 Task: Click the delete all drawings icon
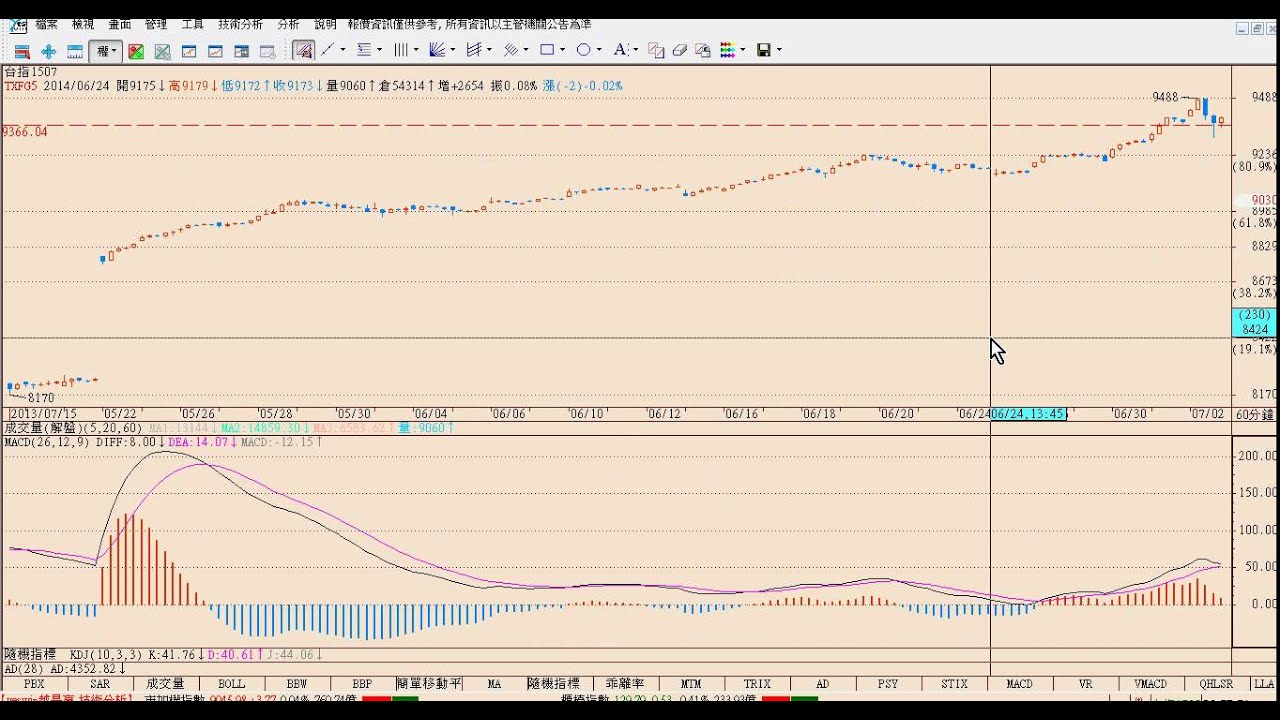pos(703,51)
